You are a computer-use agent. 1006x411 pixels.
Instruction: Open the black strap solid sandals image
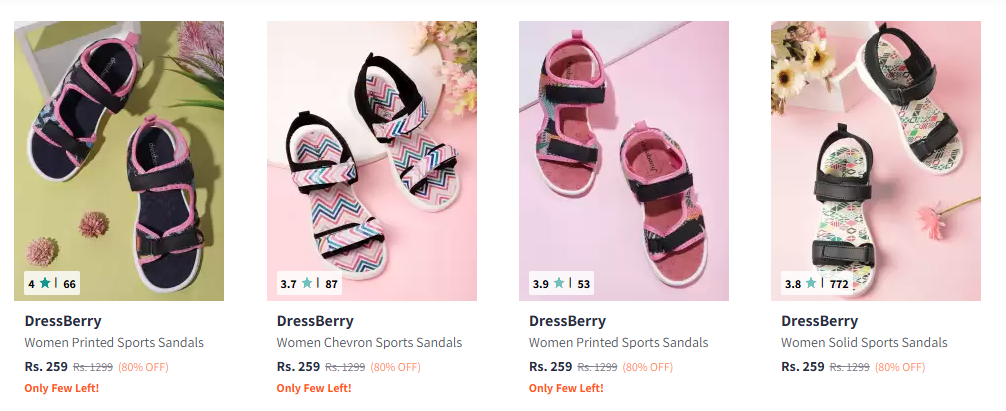(x=876, y=161)
